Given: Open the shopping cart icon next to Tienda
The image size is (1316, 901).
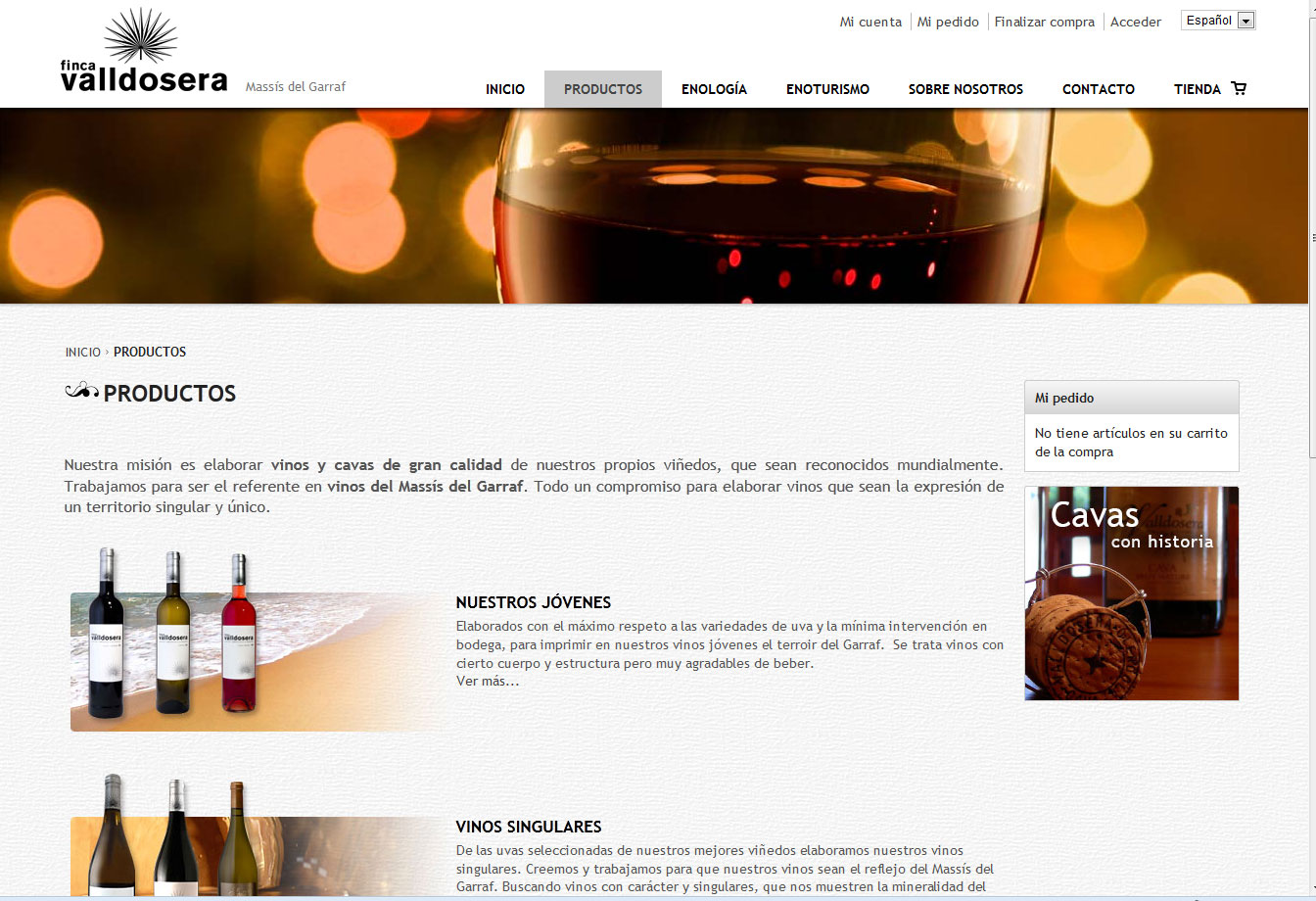Looking at the screenshot, I should 1239,88.
